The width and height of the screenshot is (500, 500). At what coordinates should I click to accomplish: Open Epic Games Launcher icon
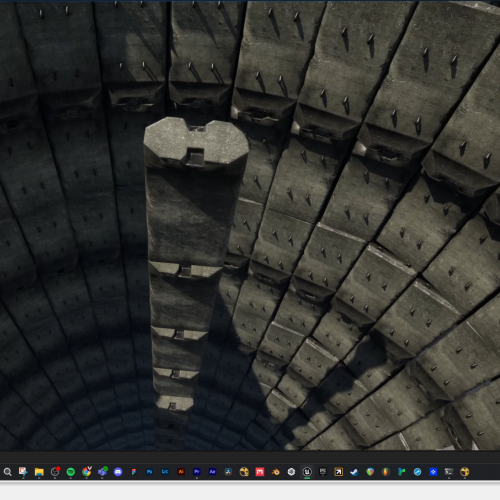click(323, 472)
